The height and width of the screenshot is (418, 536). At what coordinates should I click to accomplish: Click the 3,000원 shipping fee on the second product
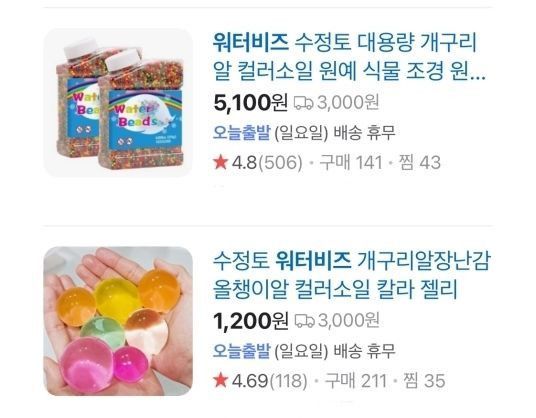point(349,321)
